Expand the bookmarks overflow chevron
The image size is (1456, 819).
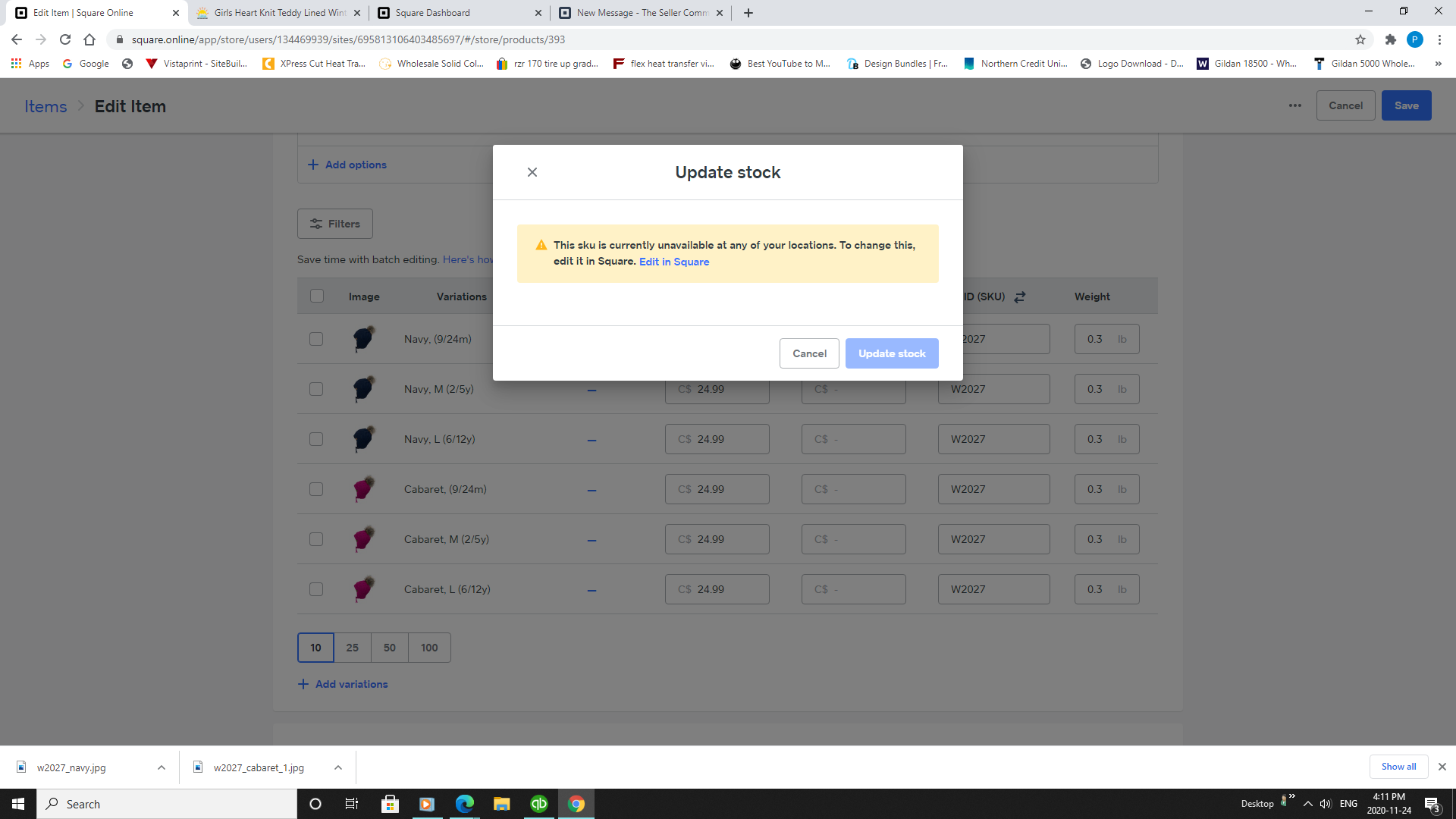click(1439, 64)
